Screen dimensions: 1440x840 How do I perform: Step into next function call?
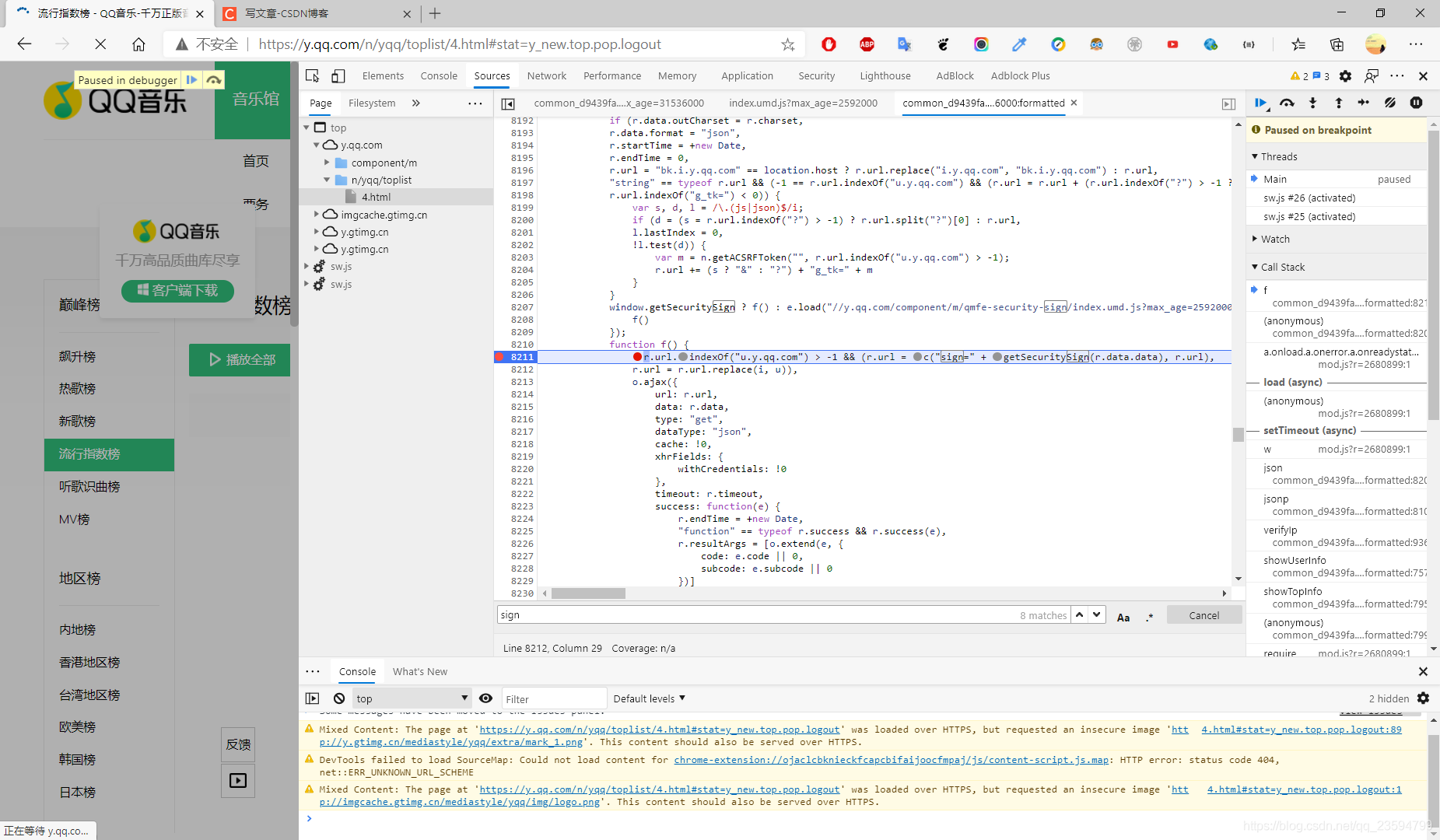(1312, 103)
